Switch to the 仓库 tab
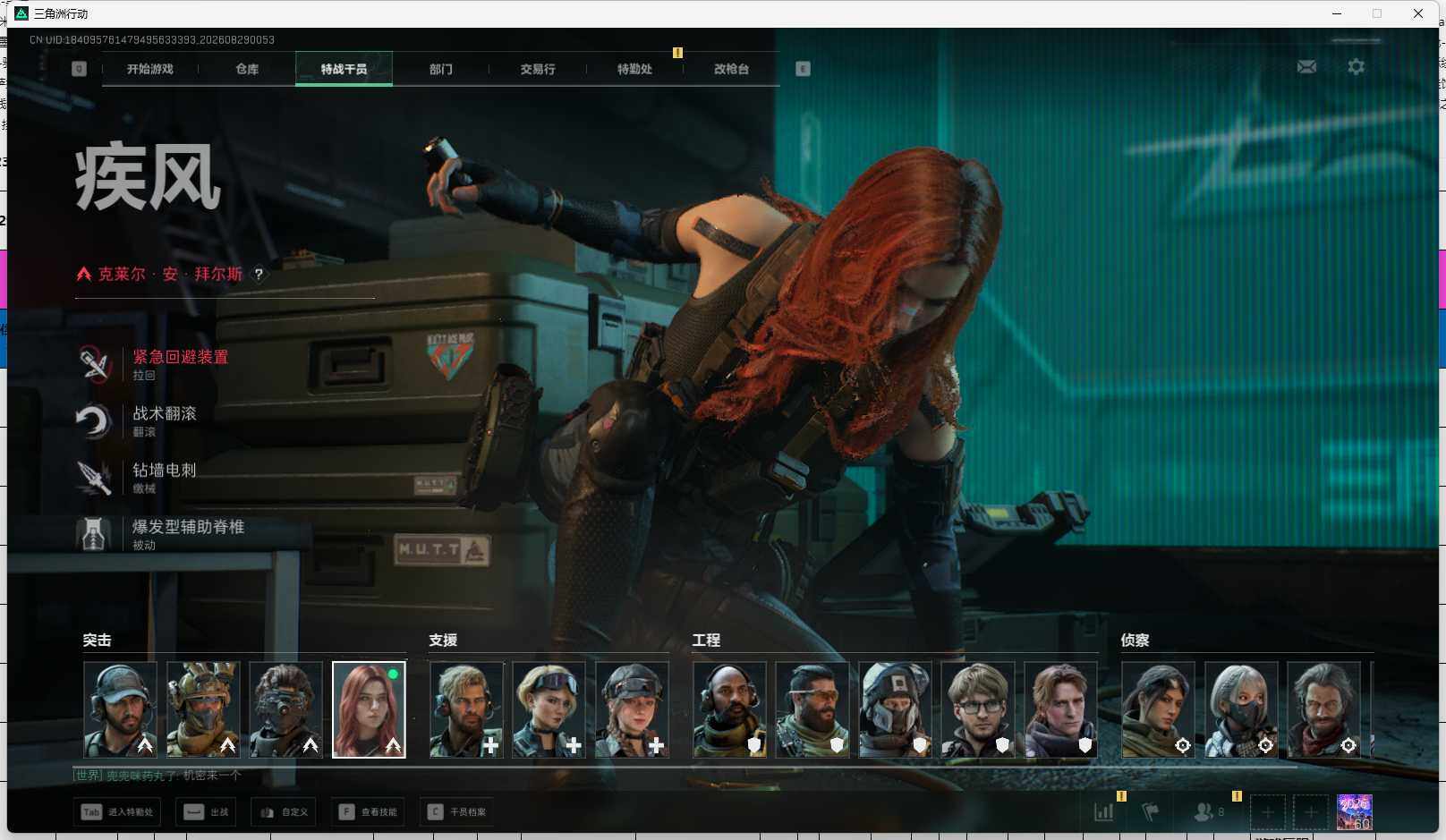The image size is (1446, 840). click(247, 69)
